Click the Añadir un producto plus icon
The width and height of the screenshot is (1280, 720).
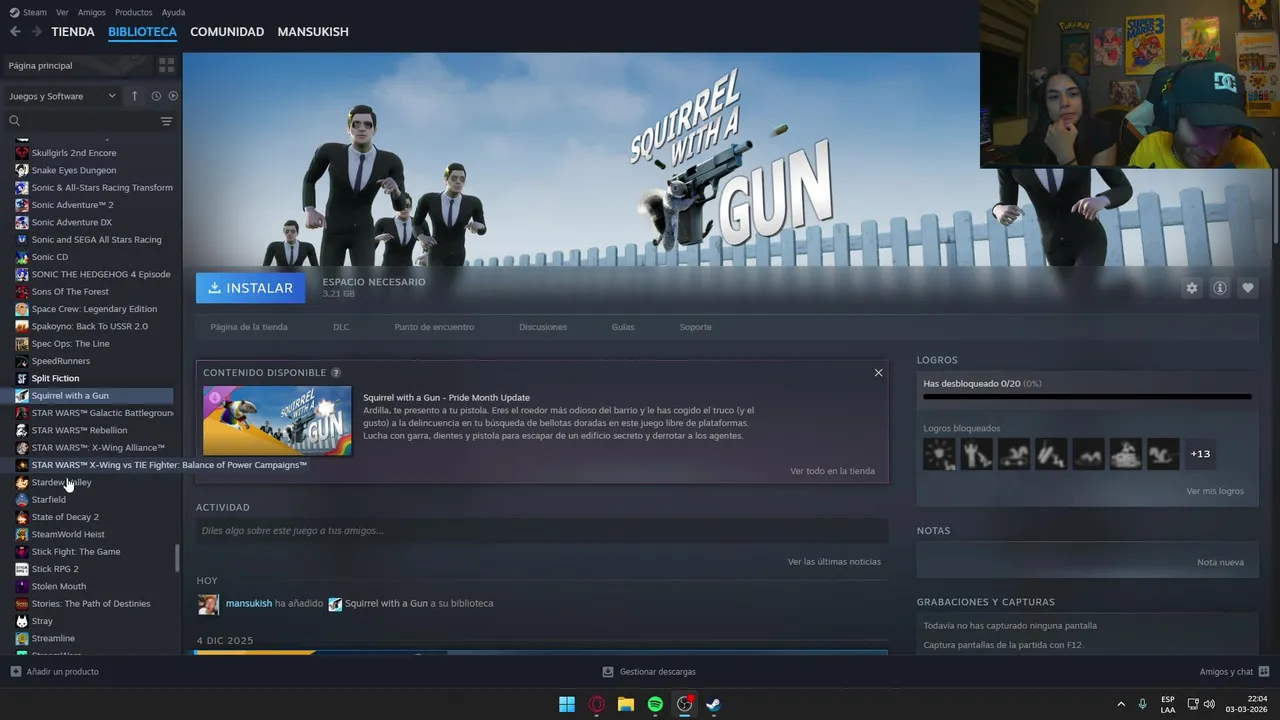click(x=15, y=672)
